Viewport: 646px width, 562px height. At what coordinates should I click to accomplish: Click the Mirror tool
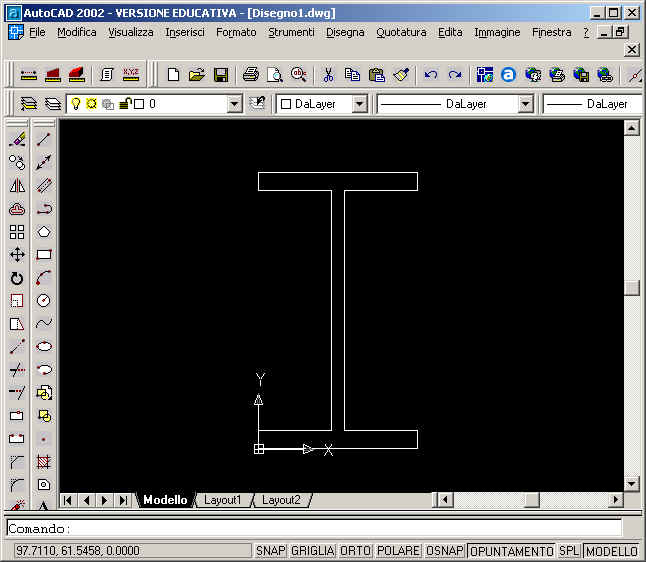click(x=17, y=185)
